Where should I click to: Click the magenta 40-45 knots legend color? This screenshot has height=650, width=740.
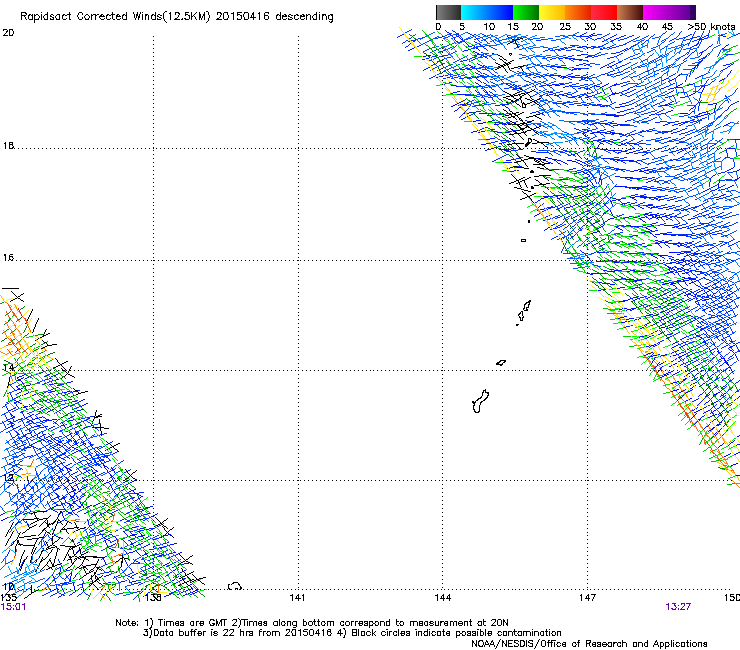click(x=656, y=12)
